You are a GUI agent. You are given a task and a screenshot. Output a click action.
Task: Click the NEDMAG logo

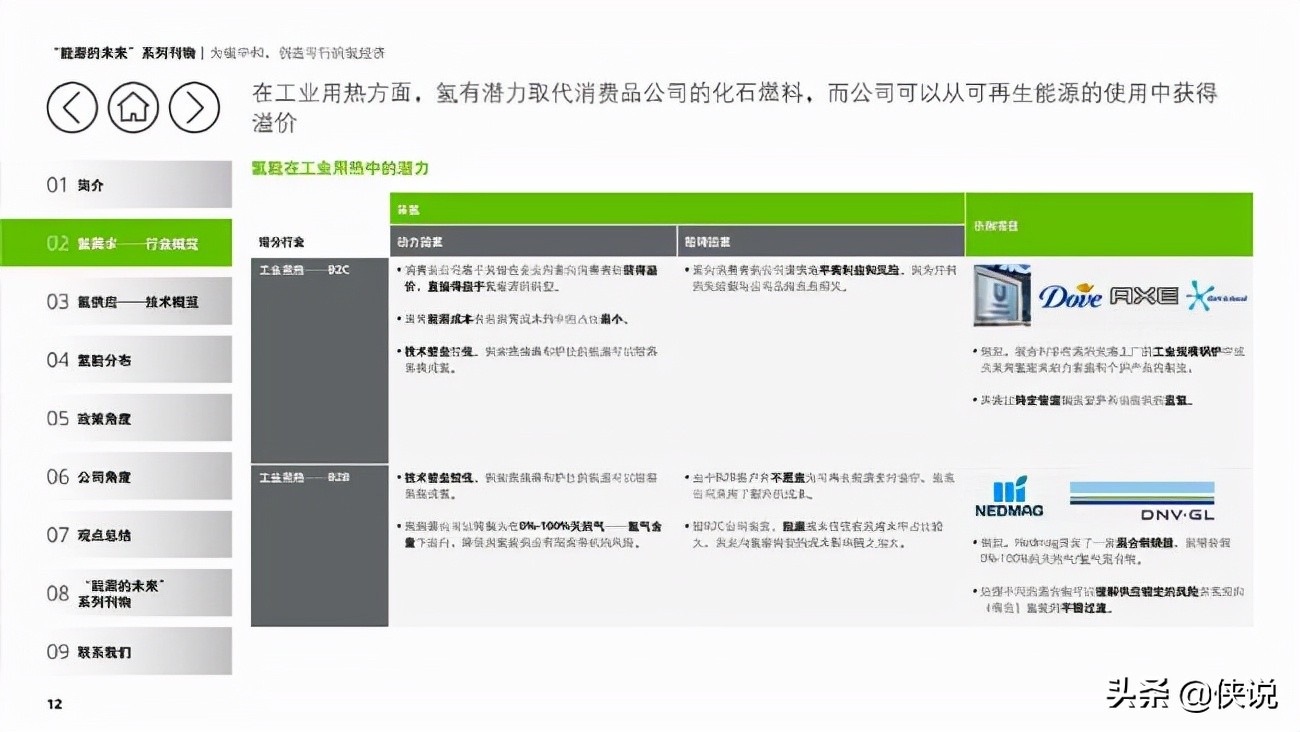(x=1008, y=498)
